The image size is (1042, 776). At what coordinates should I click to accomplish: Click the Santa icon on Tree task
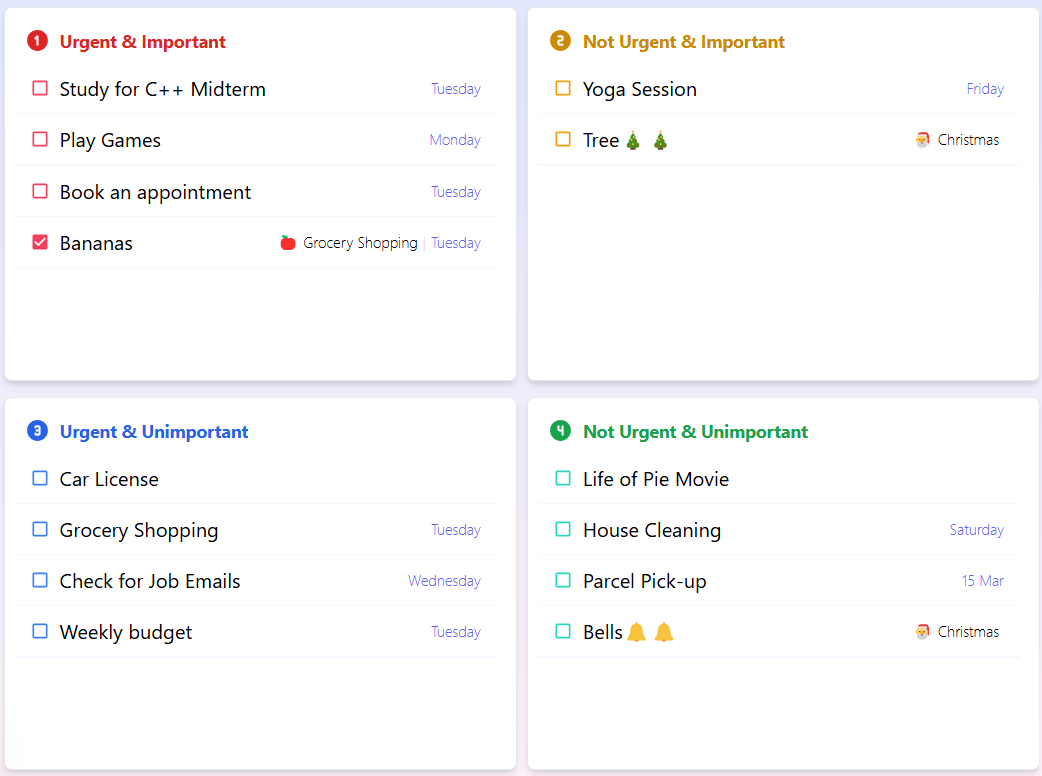(x=922, y=140)
